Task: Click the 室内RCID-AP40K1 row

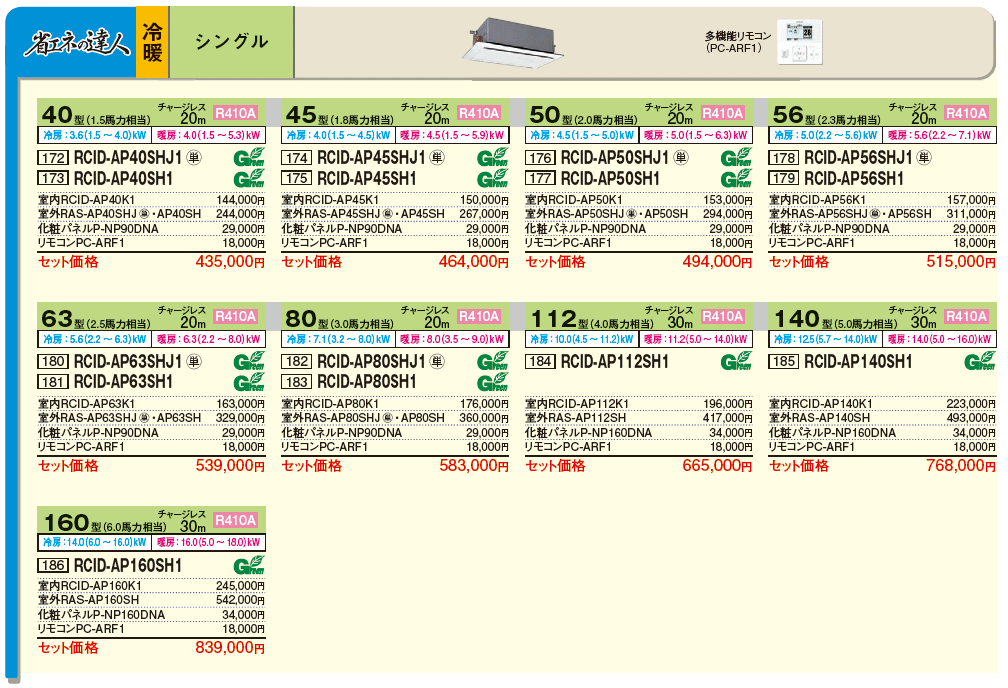Action: pyautogui.click(x=151, y=200)
